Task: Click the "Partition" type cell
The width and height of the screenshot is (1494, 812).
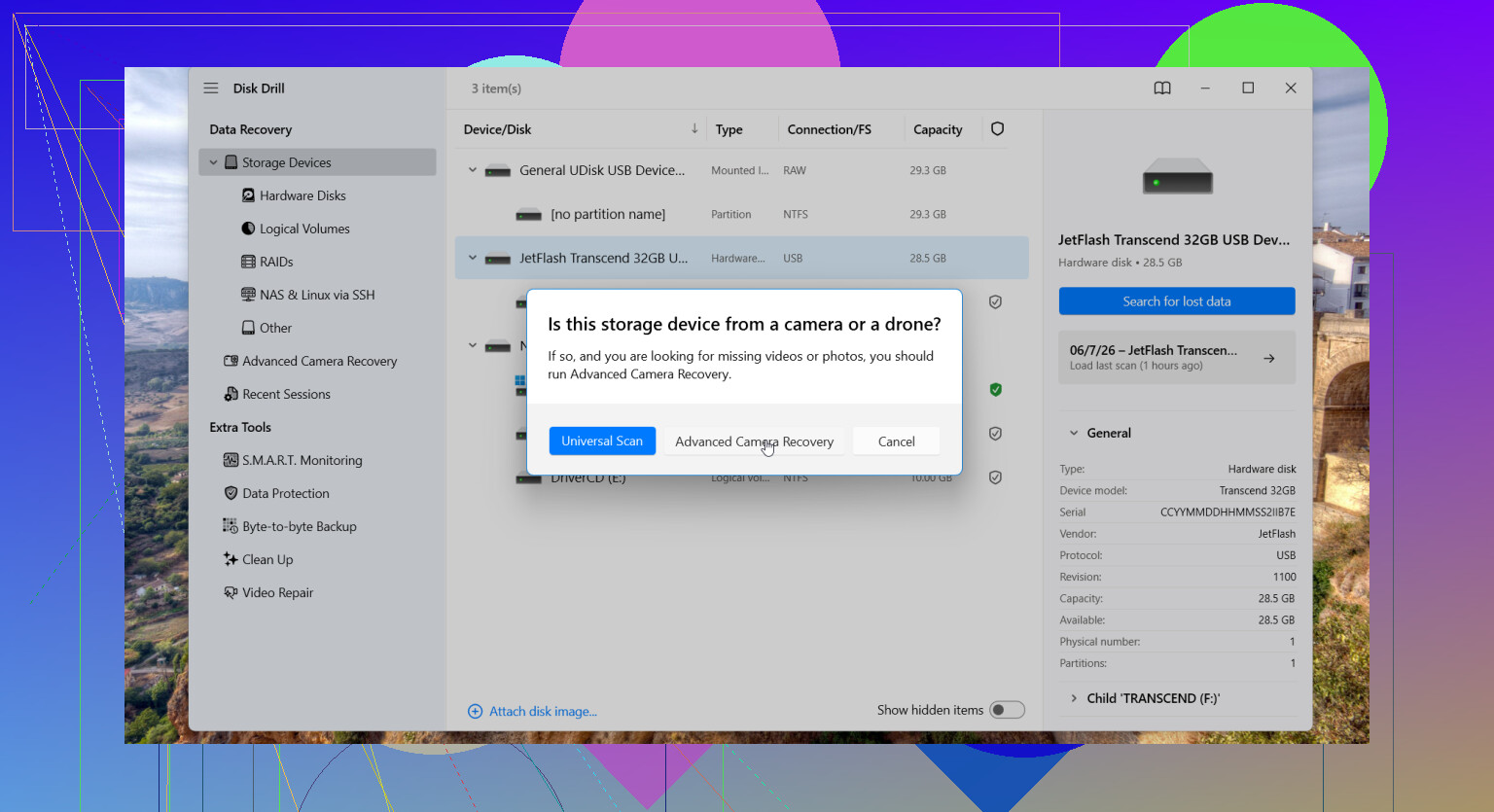Action: [731, 214]
